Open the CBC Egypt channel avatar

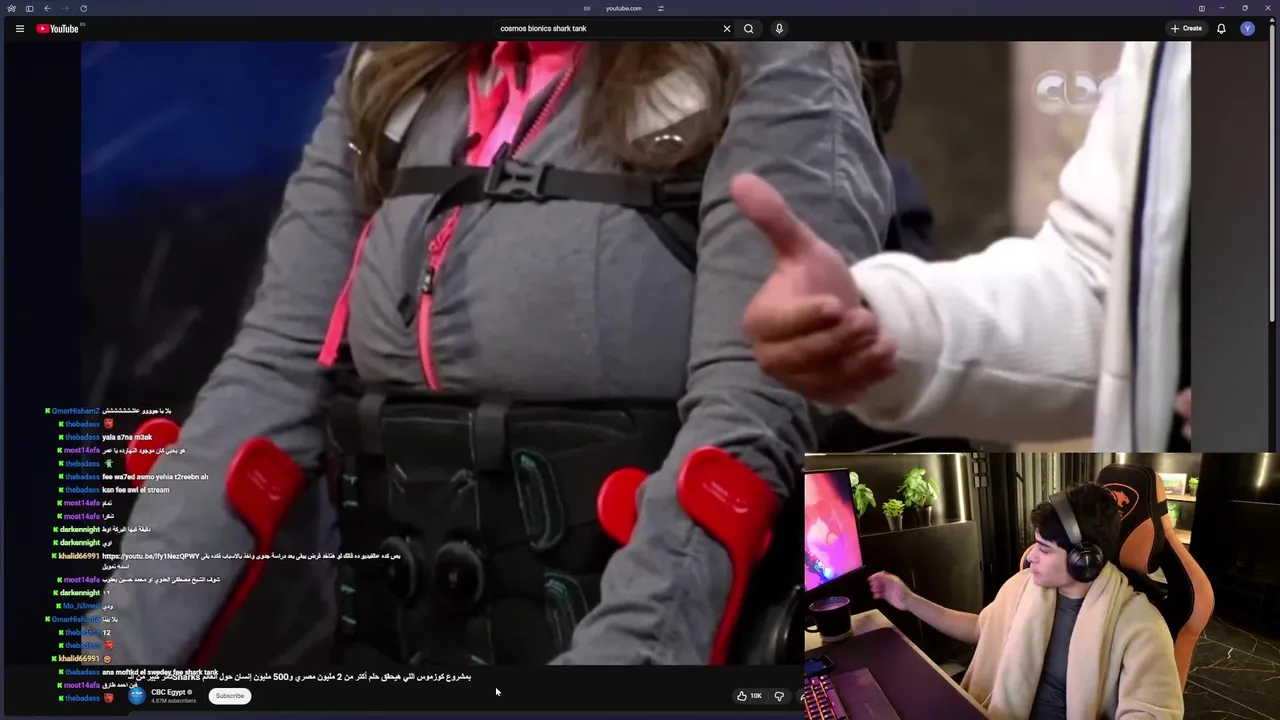click(137, 695)
